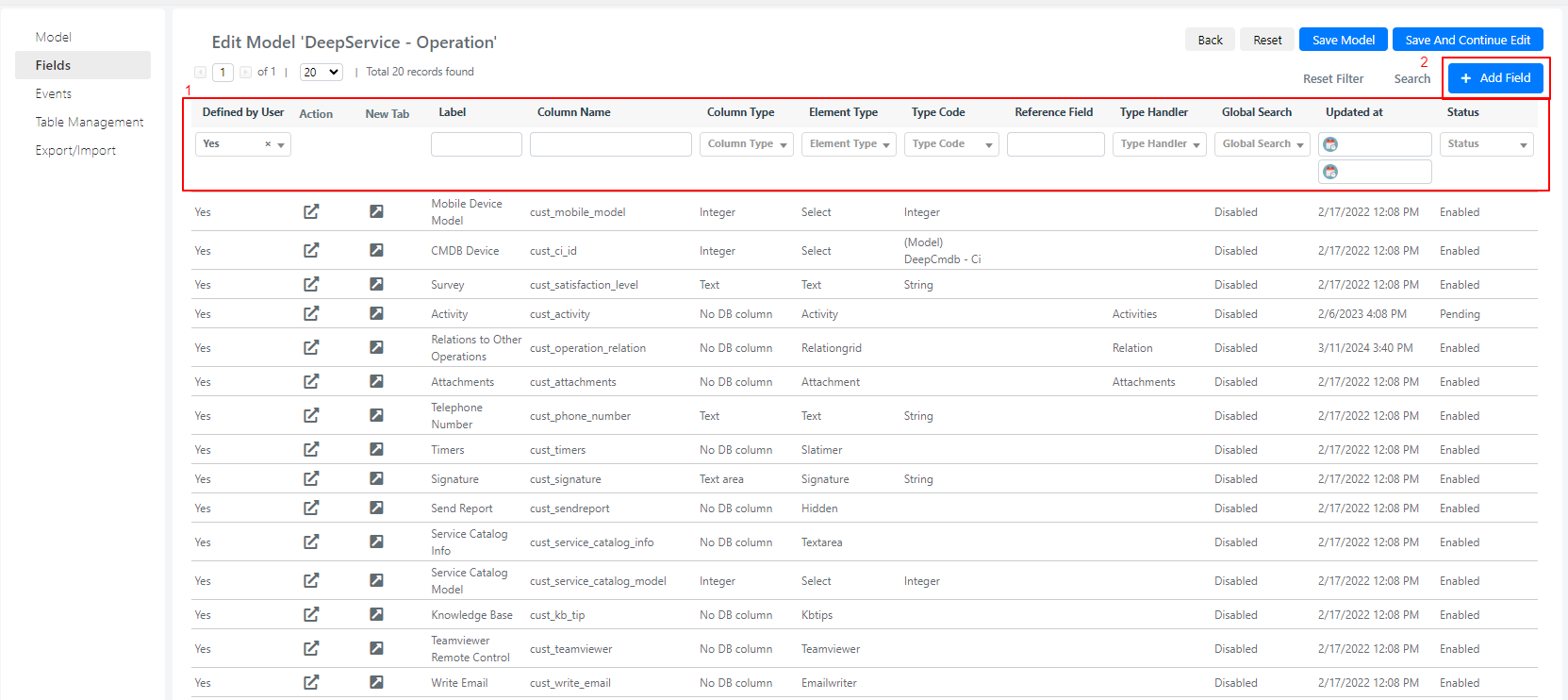
Task: Open edit action for Mobile Device Model row
Action: pyautogui.click(x=311, y=211)
